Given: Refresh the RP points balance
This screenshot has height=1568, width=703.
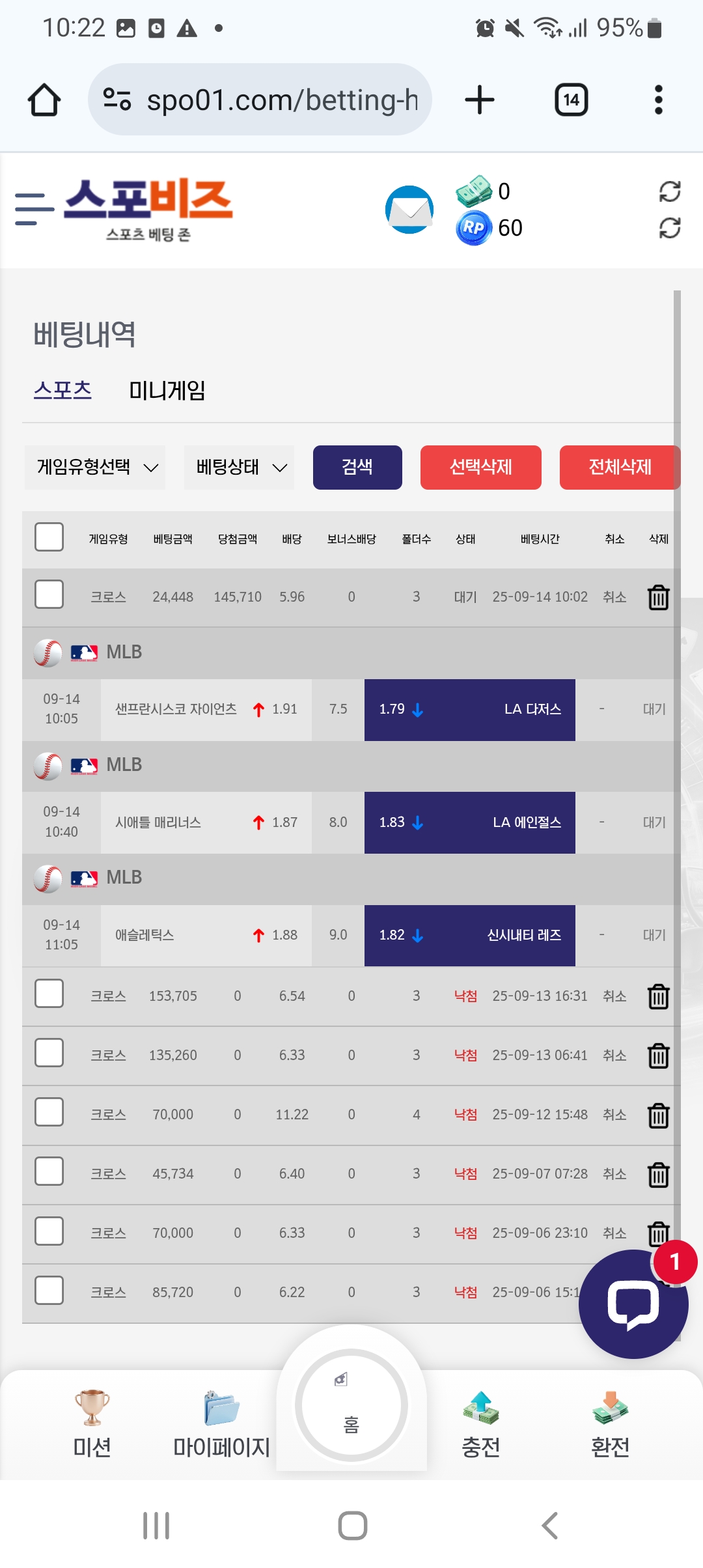Looking at the screenshot, I should click(x=669, y=228).
